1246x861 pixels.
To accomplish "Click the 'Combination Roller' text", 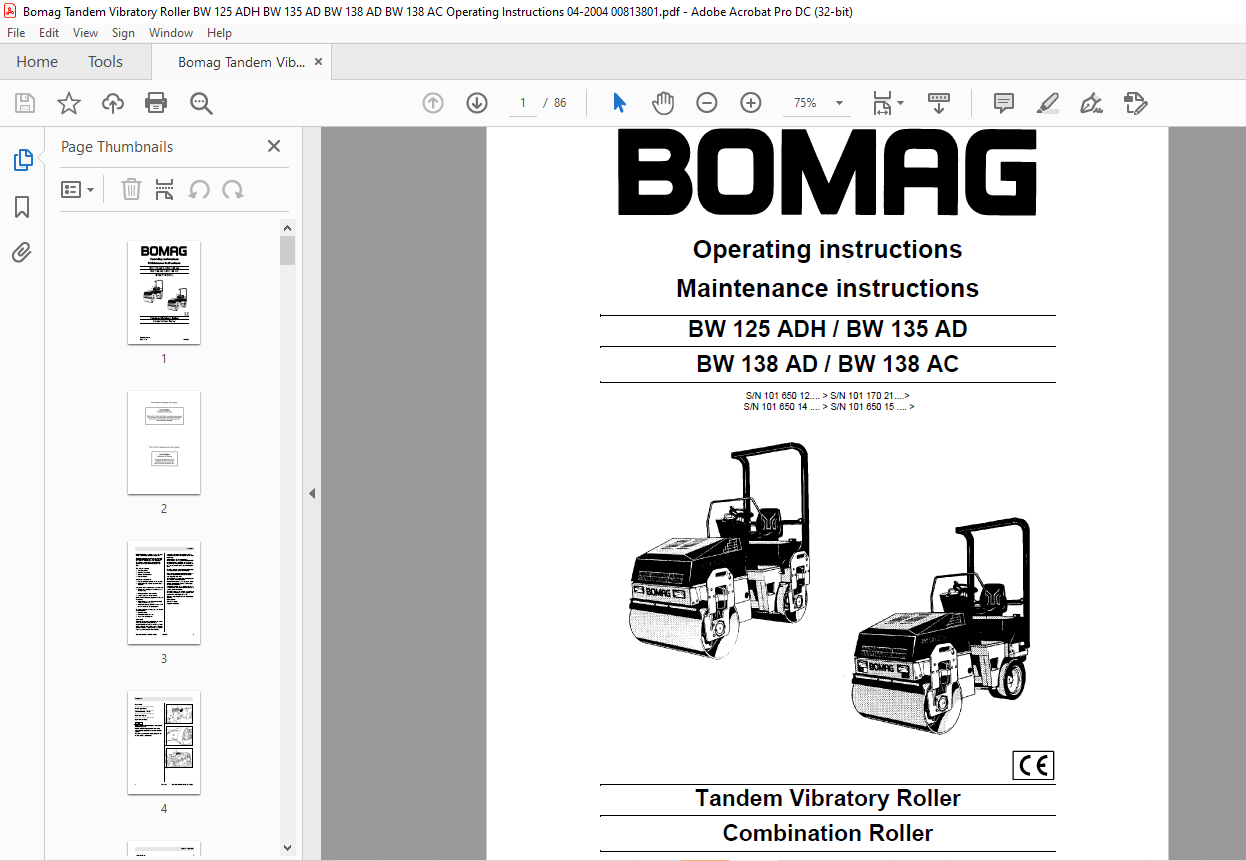I will click(828, 833).
